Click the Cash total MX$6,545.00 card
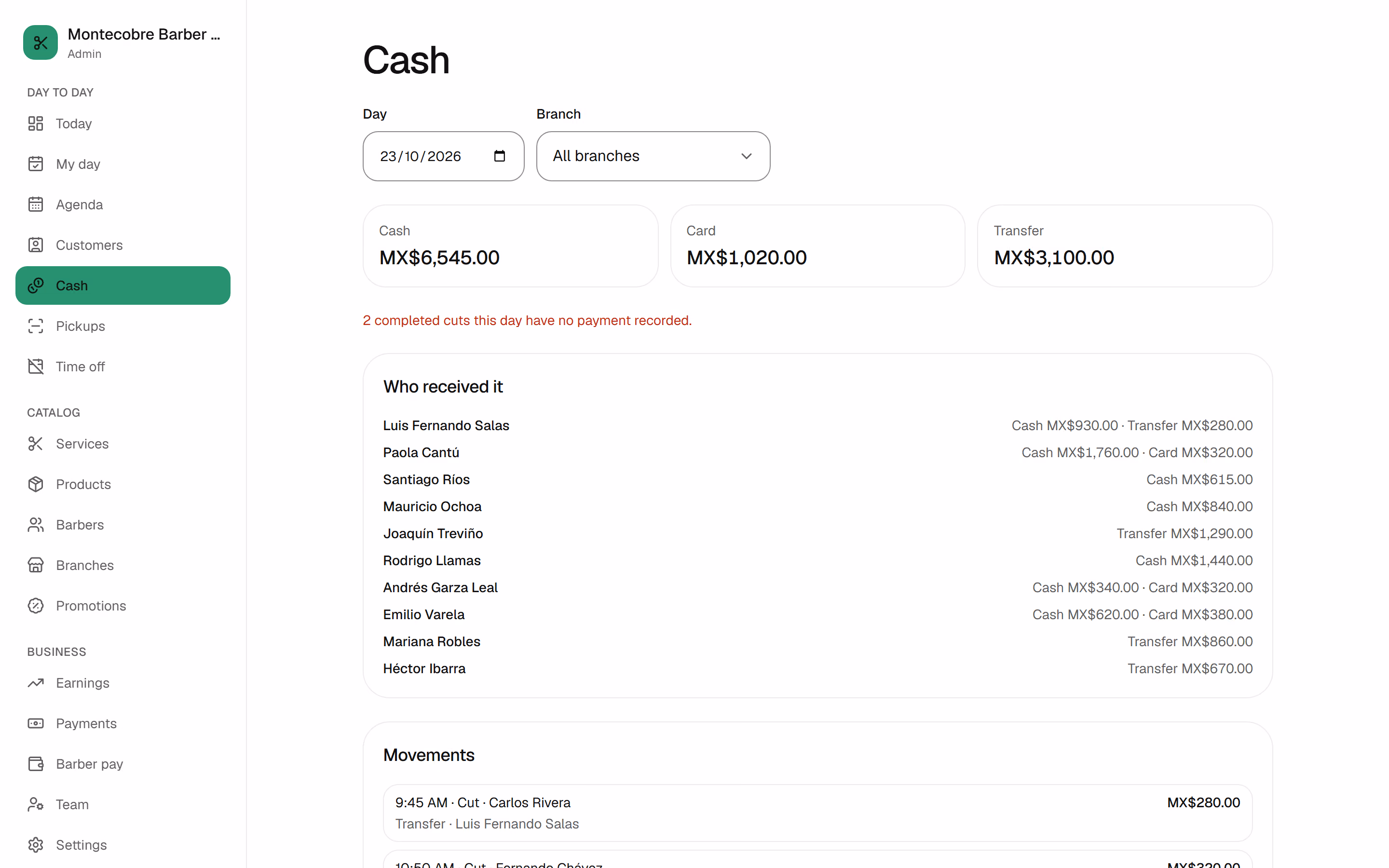 510,246
